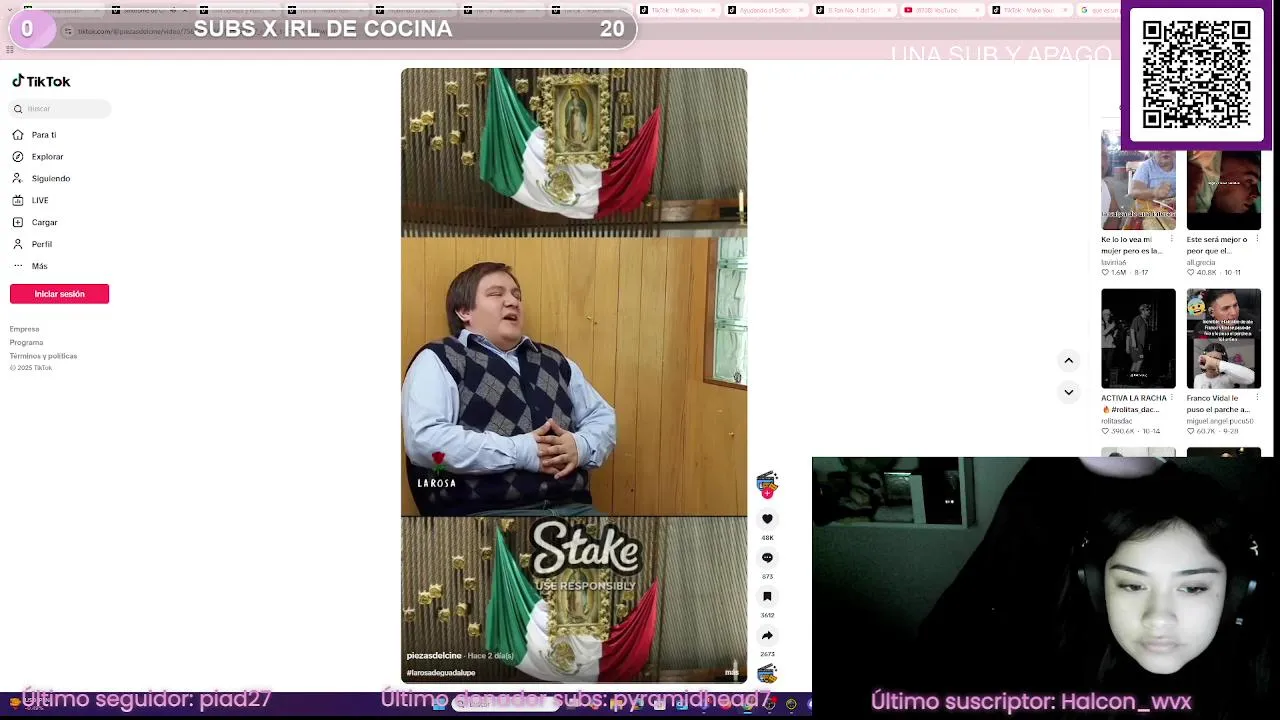Screen dimensions: 1280x720
Task: Open 'ACTIVA LA RACHA' video thumbnail
Action: pyautogui.click(x=1138, y=338)
